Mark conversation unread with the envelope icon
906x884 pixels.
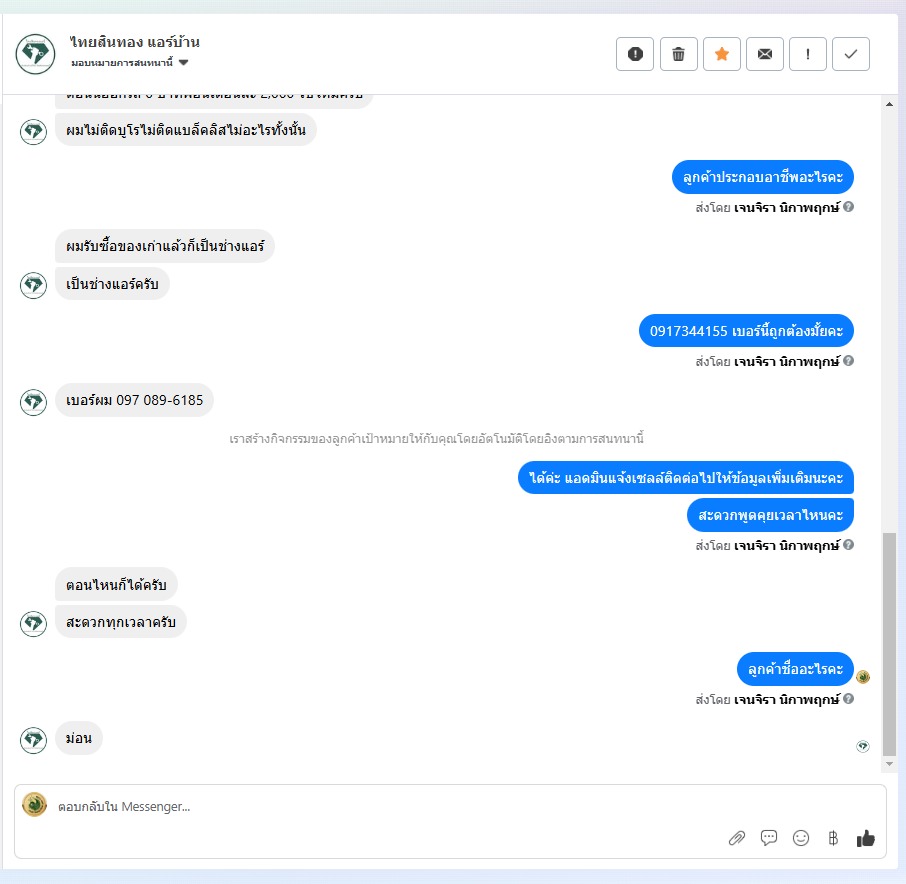point(764,54)
